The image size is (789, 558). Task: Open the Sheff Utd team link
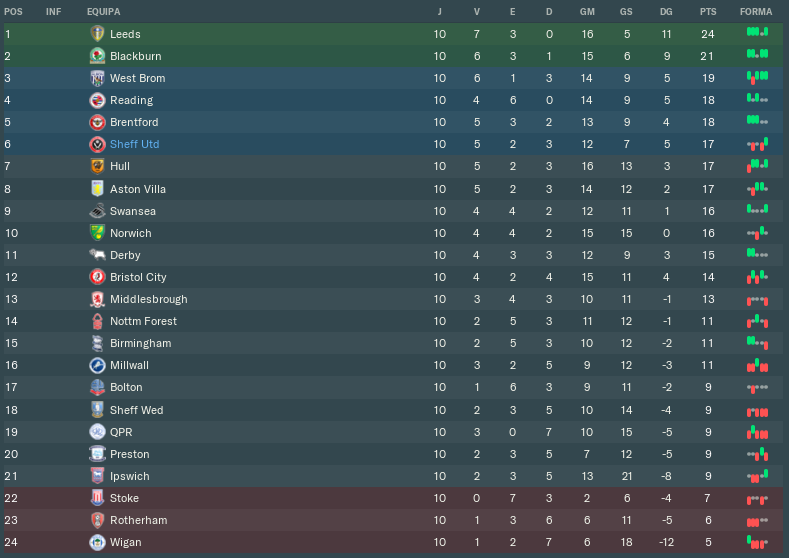pos(134,144)
